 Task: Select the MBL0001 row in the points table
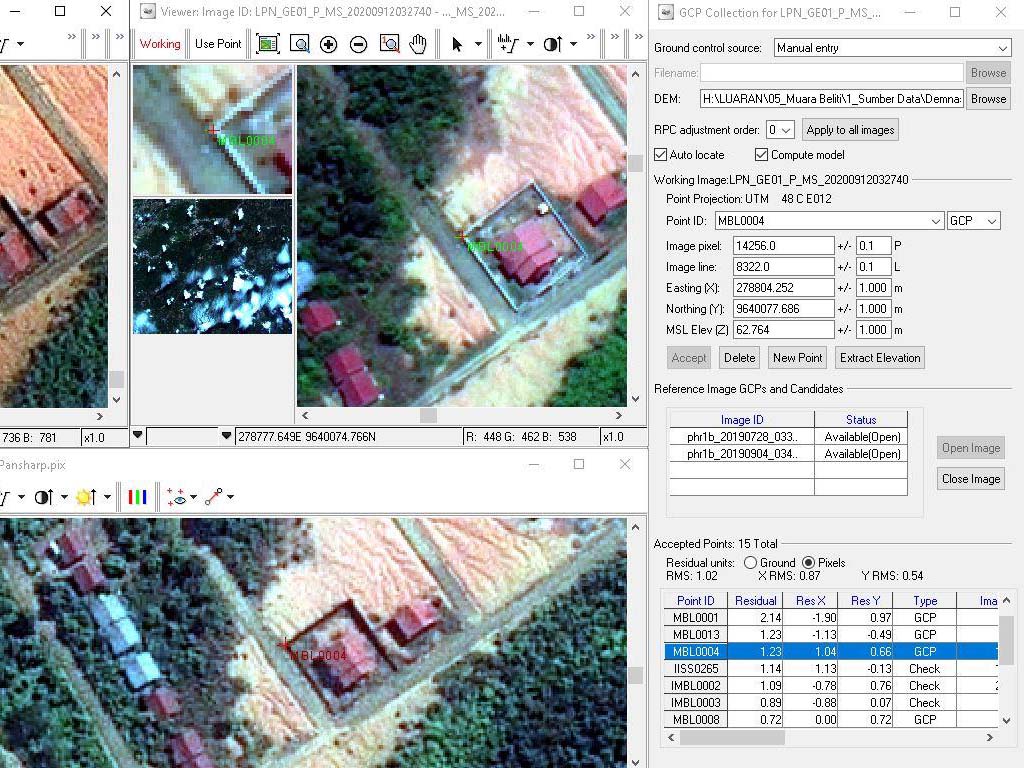pyautogui.click(x=696, y=618)
